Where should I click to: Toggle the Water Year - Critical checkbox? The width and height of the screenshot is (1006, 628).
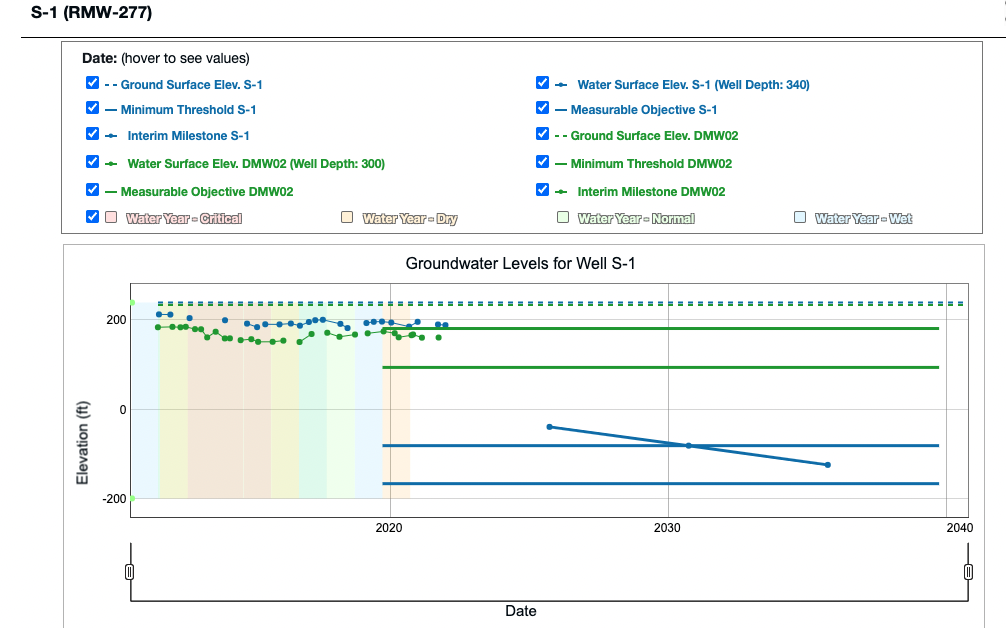click(x=93, y=217)
